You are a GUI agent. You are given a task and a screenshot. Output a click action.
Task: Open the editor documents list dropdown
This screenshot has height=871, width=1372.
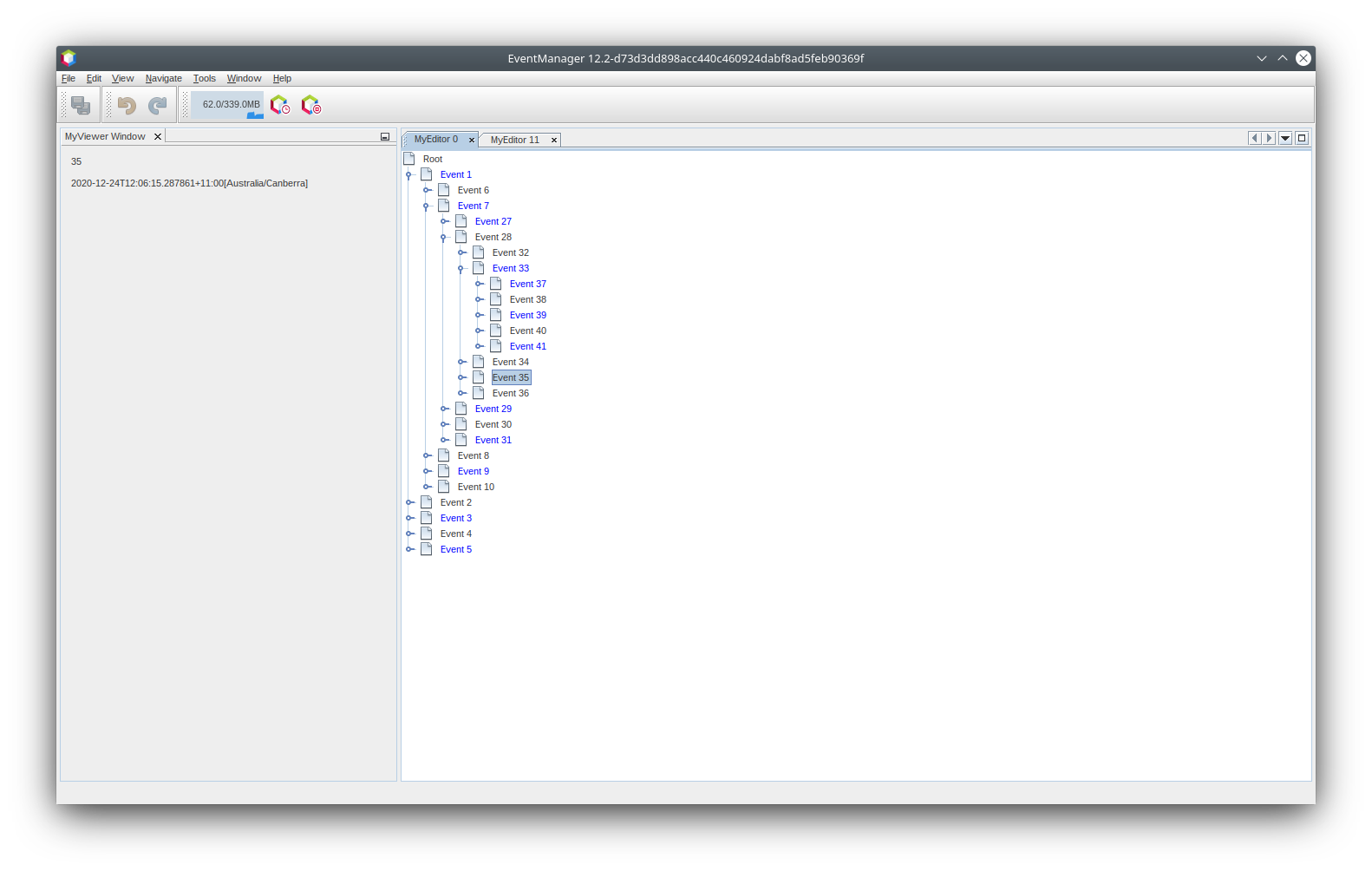1285,138
